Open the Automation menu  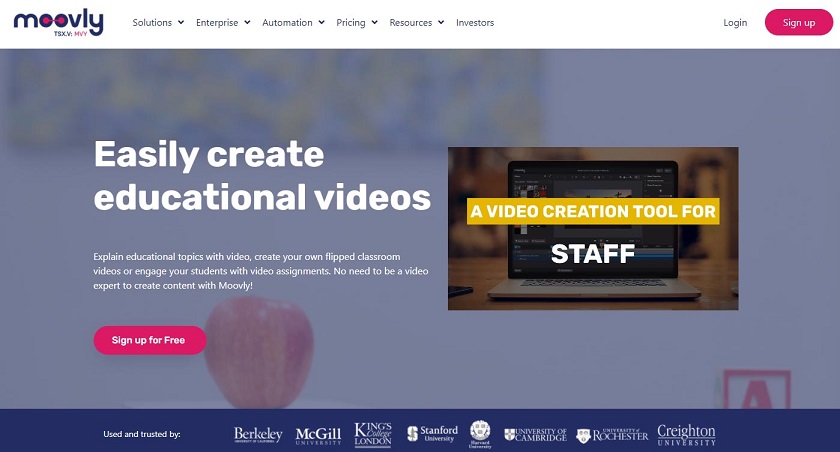[x=287, y=22]
